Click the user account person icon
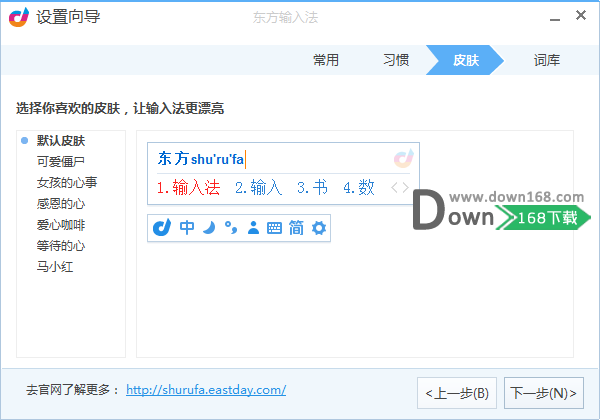600x420 pixels. tap(253, 228)
